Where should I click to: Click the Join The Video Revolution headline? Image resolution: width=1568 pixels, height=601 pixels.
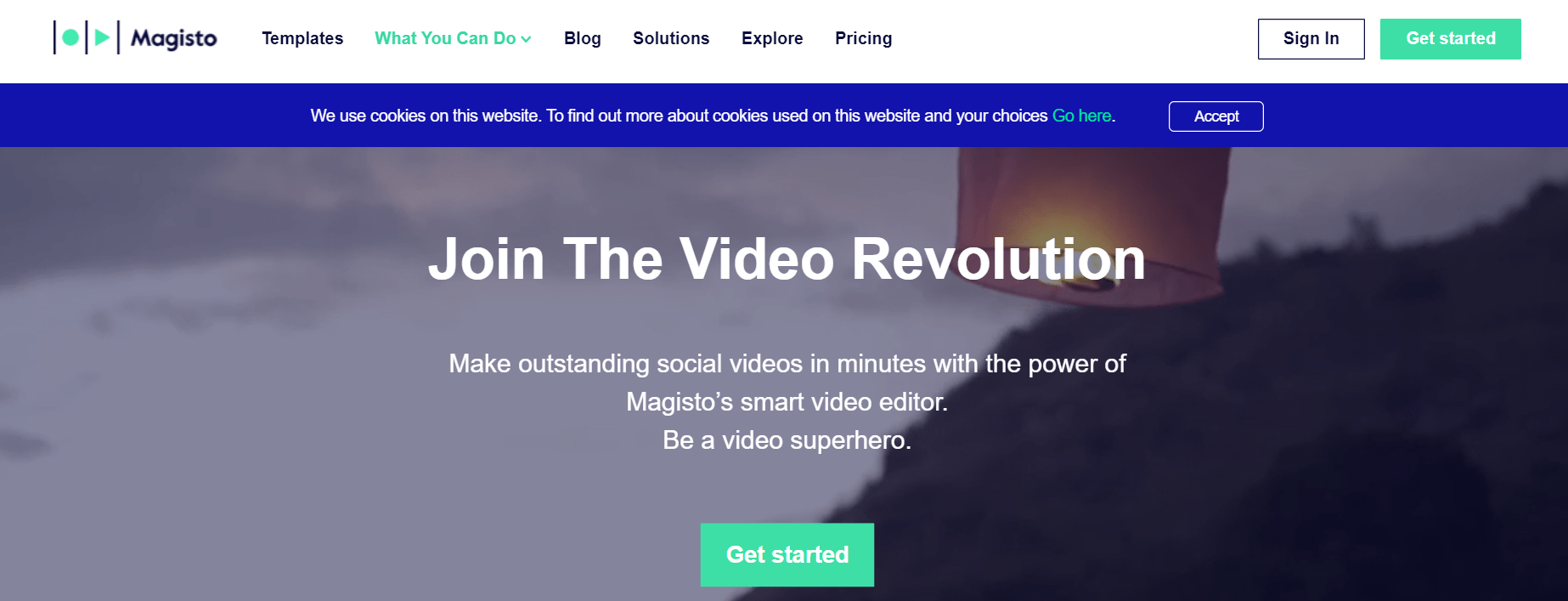787,258
